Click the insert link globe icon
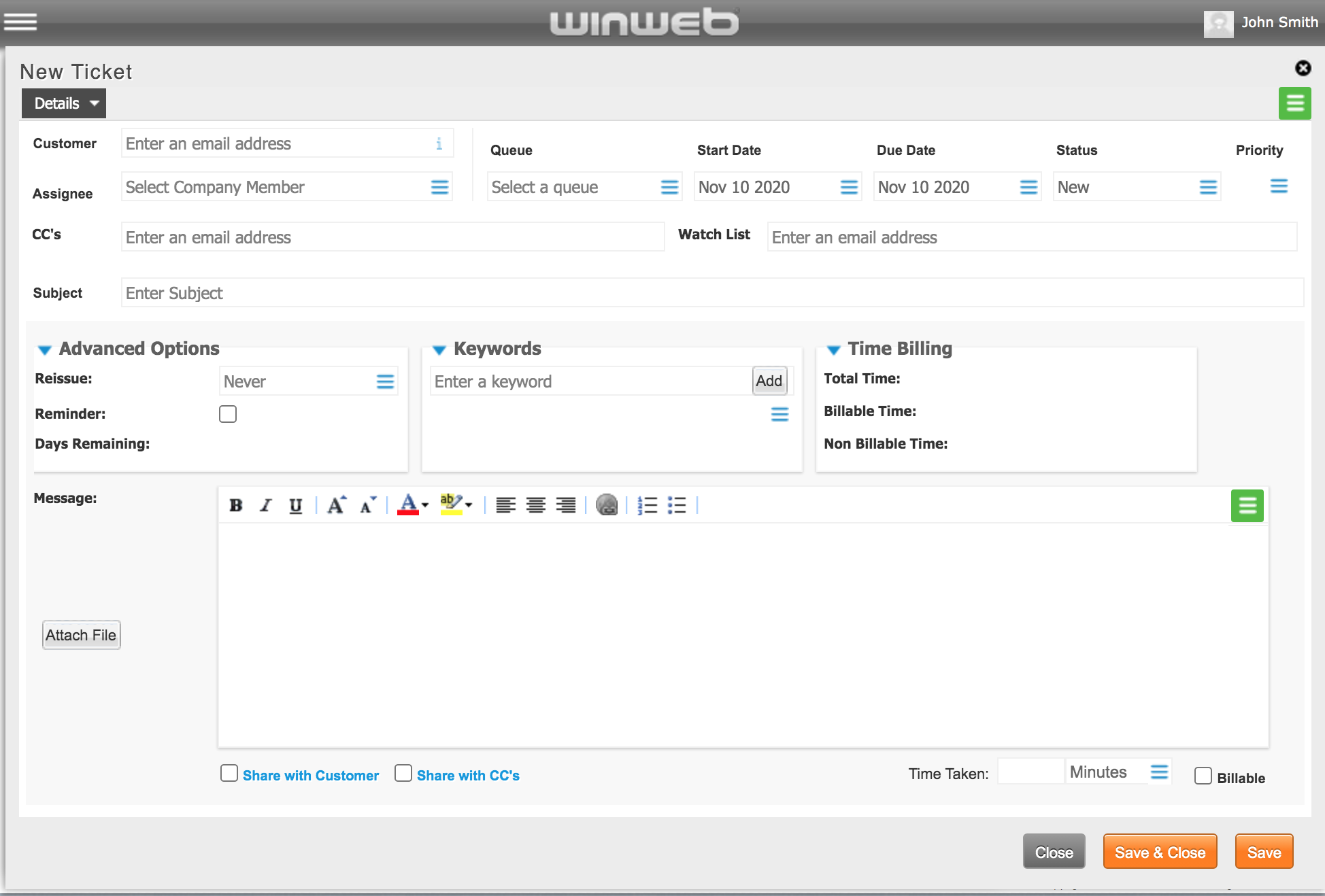This screenshot has height=896, width=1325. pos(606,505)
